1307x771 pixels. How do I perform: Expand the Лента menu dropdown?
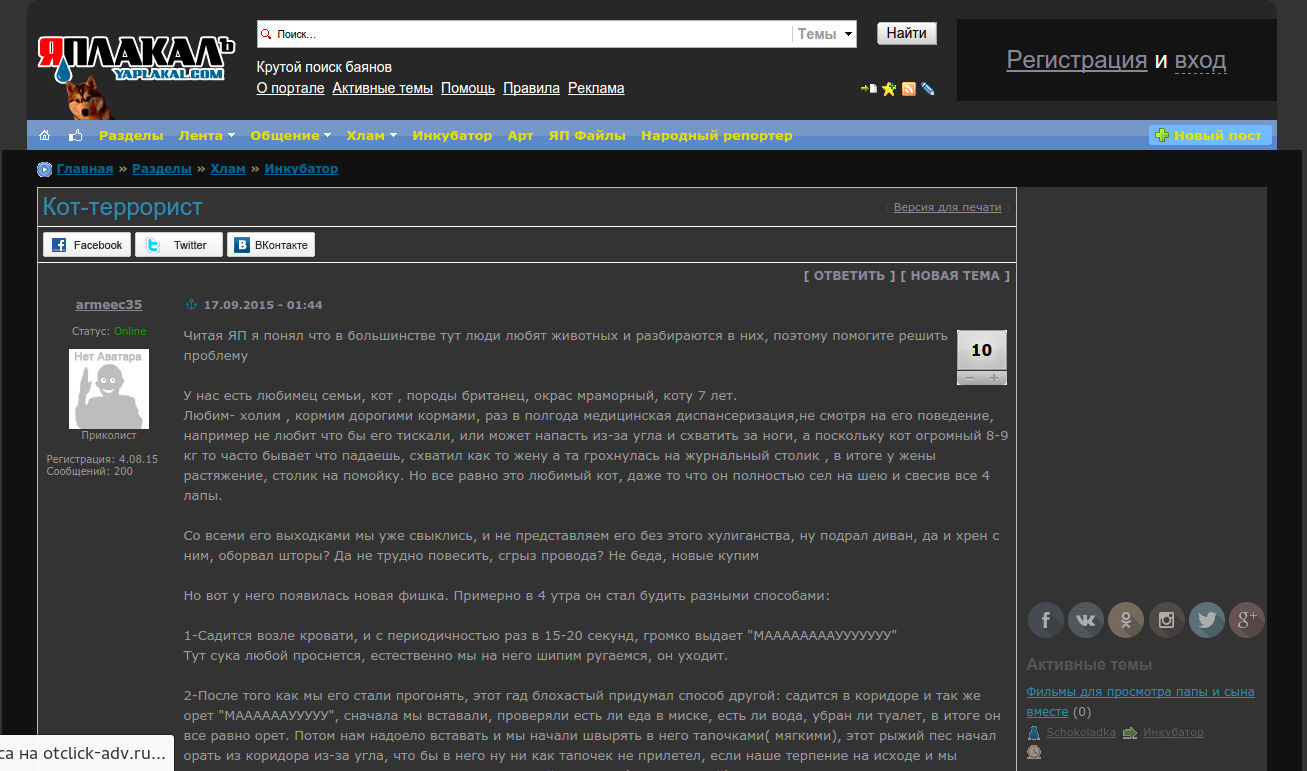[207, 135]
